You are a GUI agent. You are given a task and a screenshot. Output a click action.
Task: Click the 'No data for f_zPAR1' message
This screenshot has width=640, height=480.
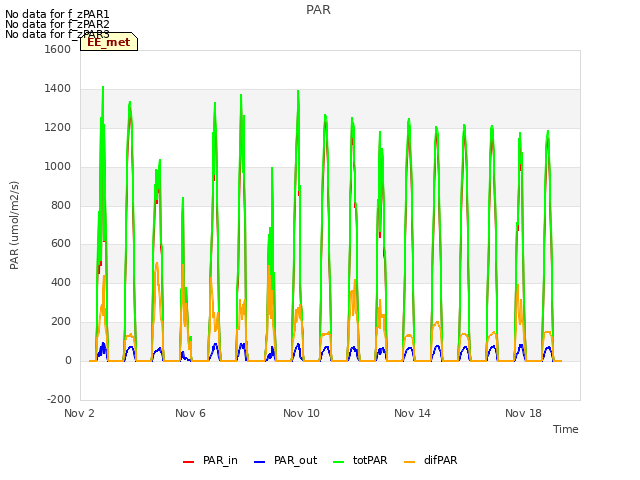click(57, 15)
